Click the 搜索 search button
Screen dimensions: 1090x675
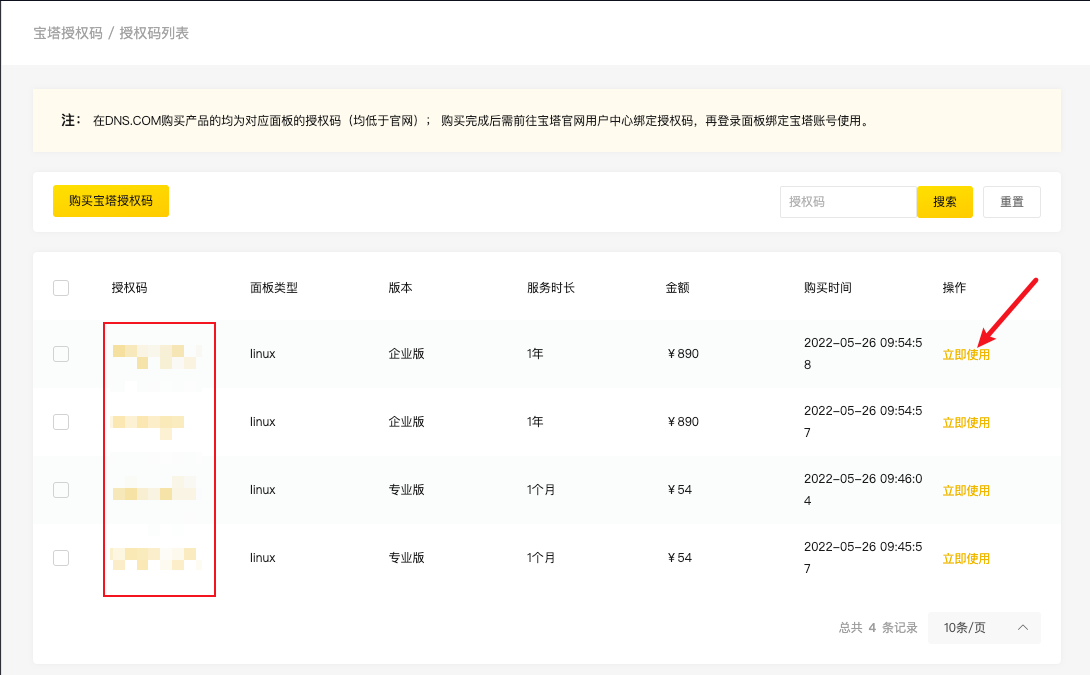click(944, 202)
